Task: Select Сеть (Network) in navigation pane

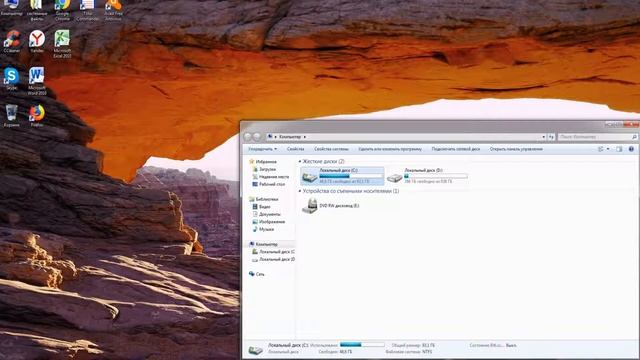Action: click(257, 274)
